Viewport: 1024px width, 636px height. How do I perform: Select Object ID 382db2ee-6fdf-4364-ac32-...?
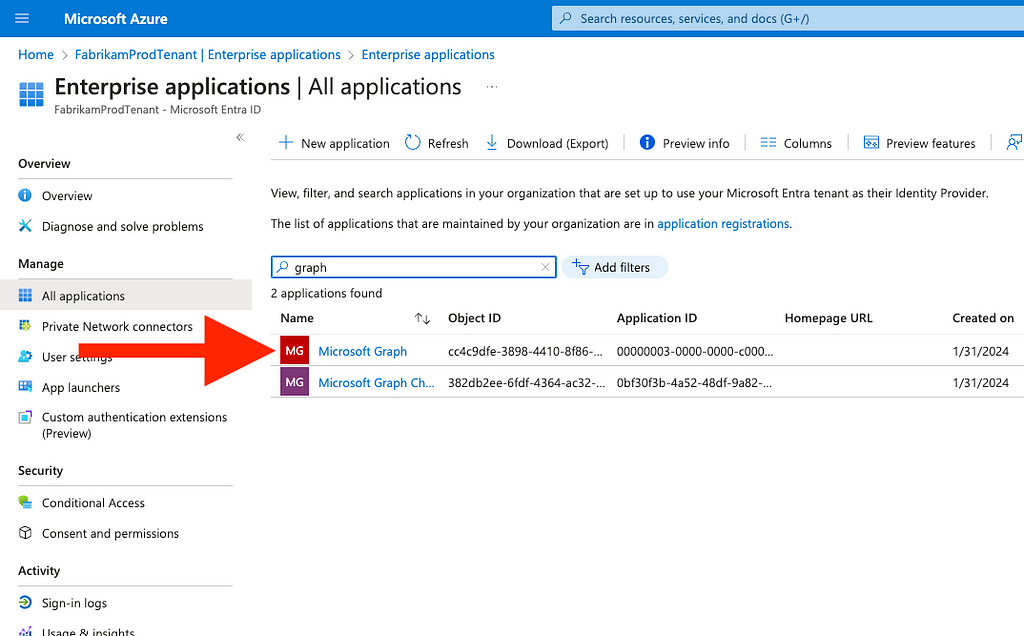(x=526, y=383)
